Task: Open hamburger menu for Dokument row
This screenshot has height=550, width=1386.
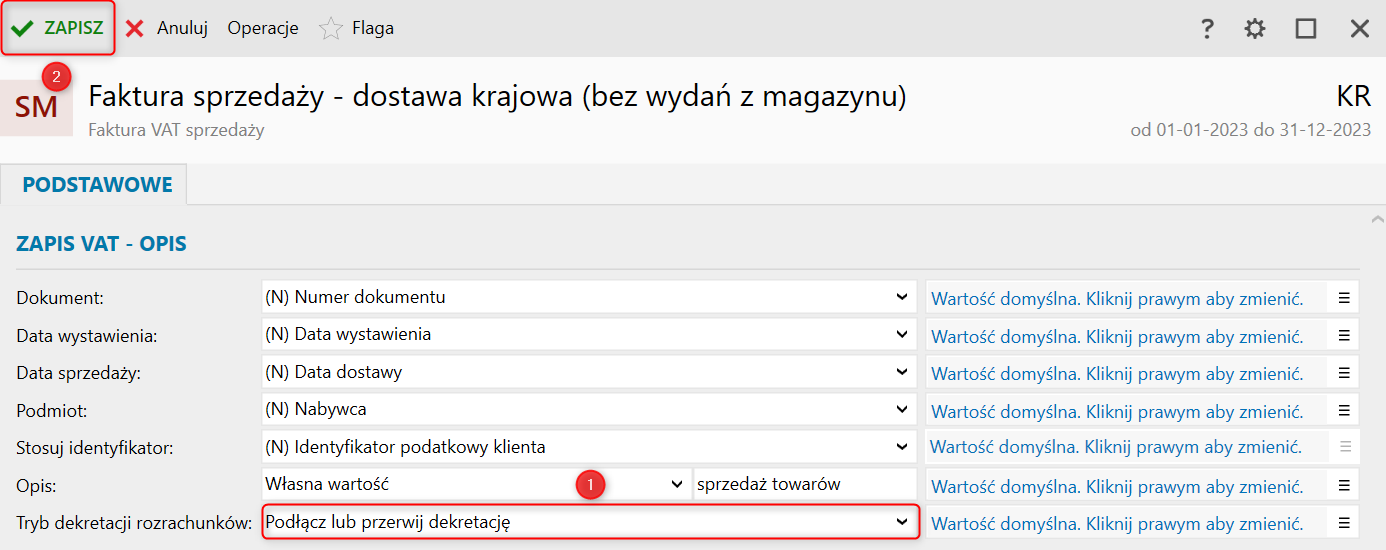Action: pyautogui.click(x=1344, y=298)
